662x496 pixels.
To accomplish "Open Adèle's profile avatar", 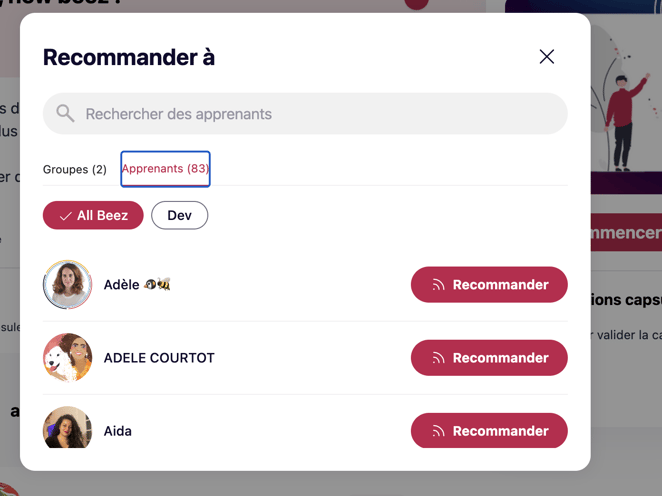I will 68,285.
